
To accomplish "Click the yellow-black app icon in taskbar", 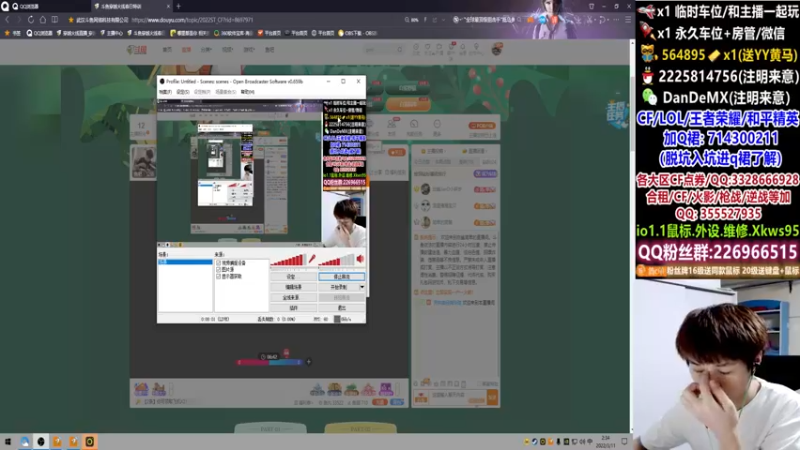I will 90,441.
